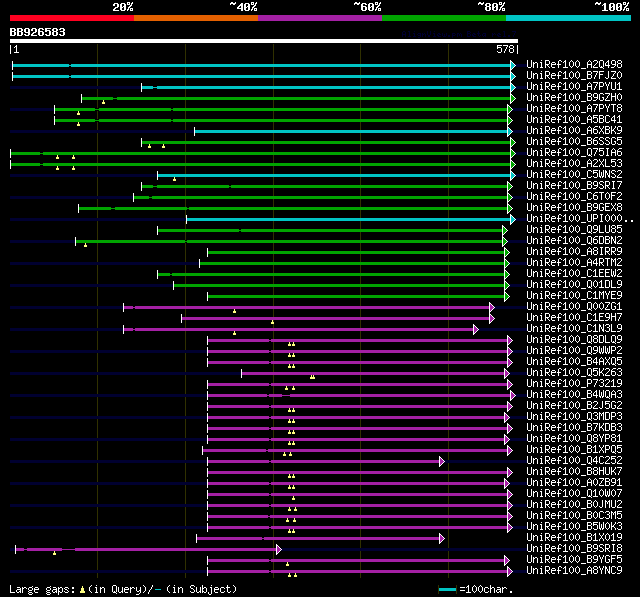Click the UniRef100_A4RTM2 label
The height and width of the screenshot is (597, 640).
574,263
